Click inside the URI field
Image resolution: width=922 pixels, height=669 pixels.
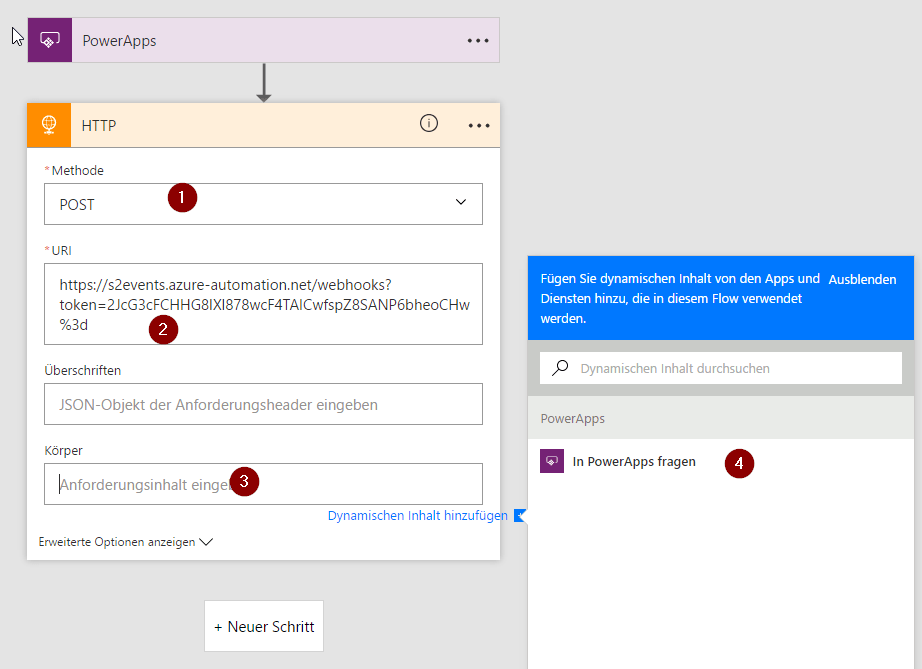(x=263, y=304)
